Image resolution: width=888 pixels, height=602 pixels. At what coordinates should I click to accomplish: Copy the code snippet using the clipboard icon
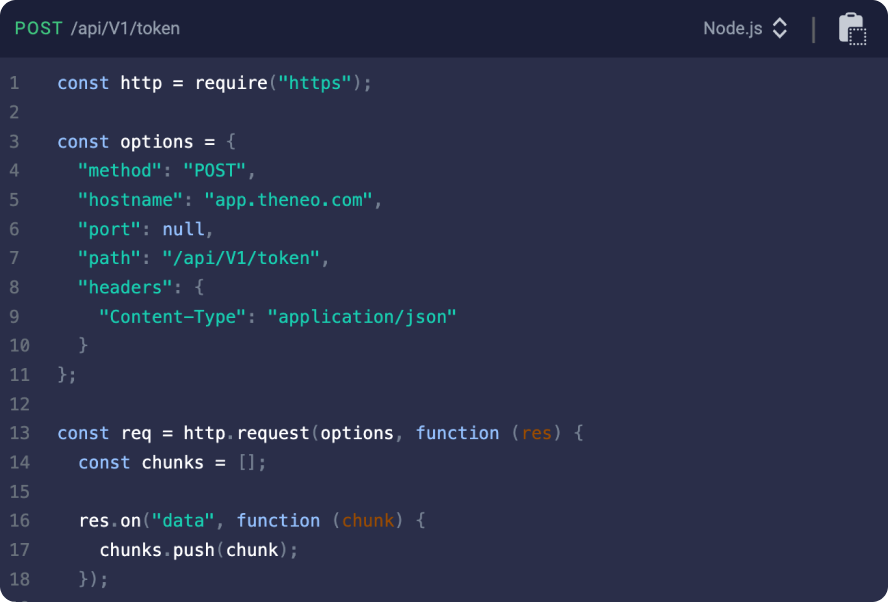[852, 28]
